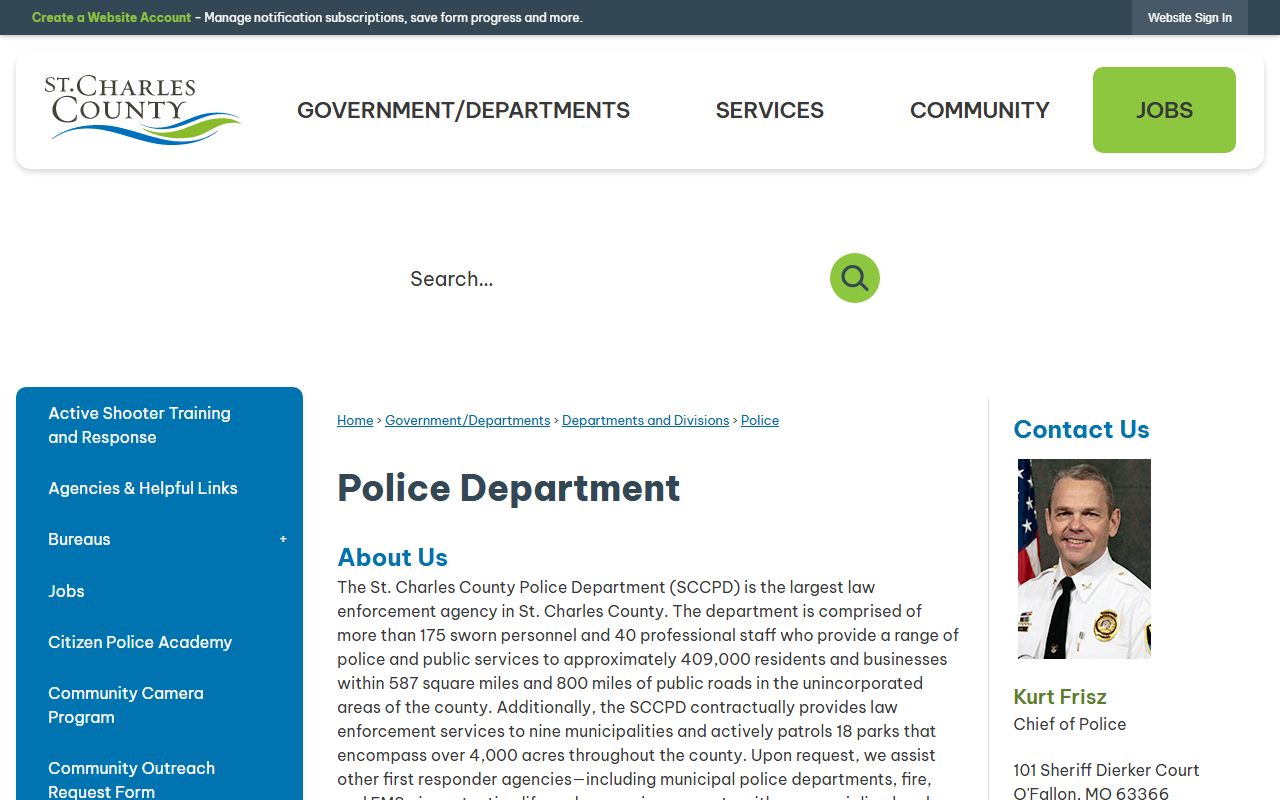
Task: Click the Police breadcrumb link
Action: pos(760,421)
